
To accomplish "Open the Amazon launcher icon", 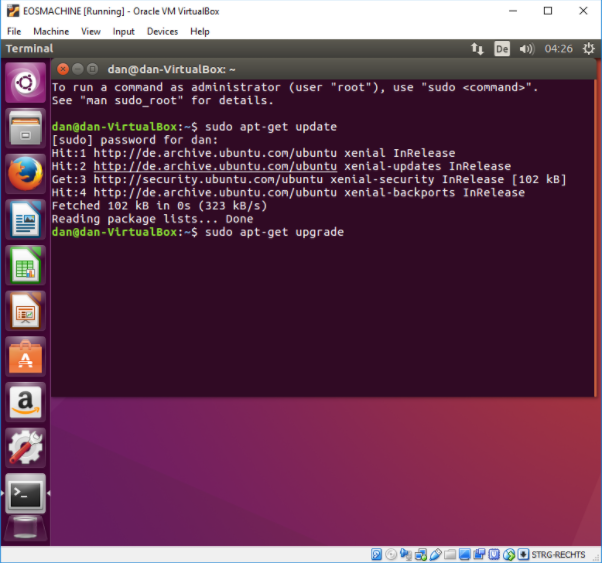I will 25,402.
